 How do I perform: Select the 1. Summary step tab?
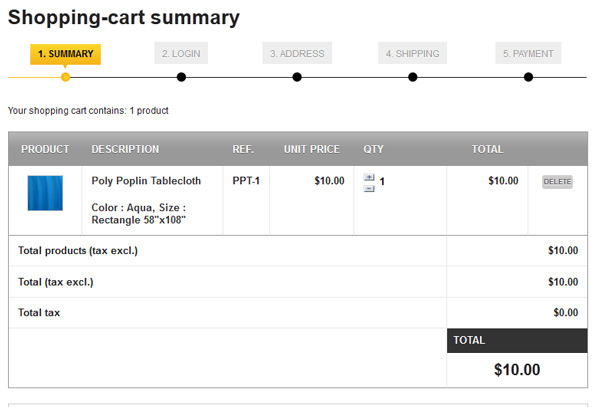pos(65,54)
